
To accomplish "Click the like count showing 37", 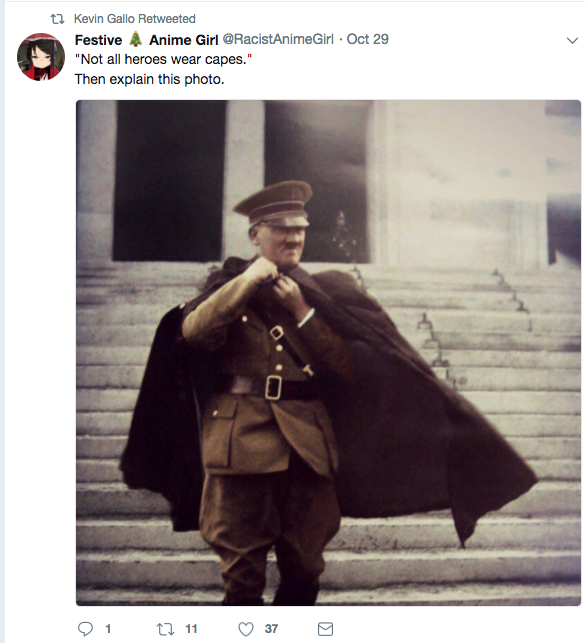I will [x=271, y=629].
